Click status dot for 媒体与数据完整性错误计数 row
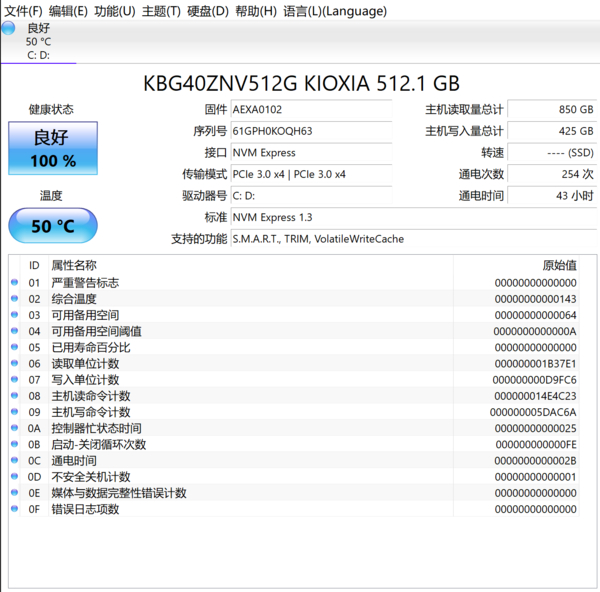The height and width of the screenshot is (592, 600). 15,493
